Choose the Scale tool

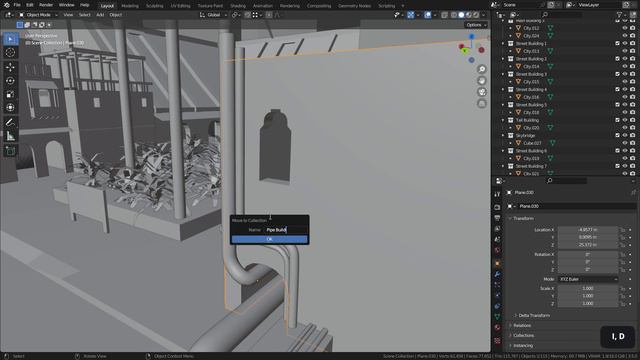pos(11,94)
